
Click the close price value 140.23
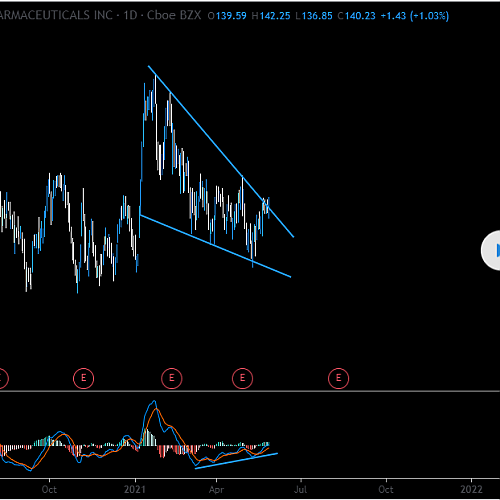point(360,16)
